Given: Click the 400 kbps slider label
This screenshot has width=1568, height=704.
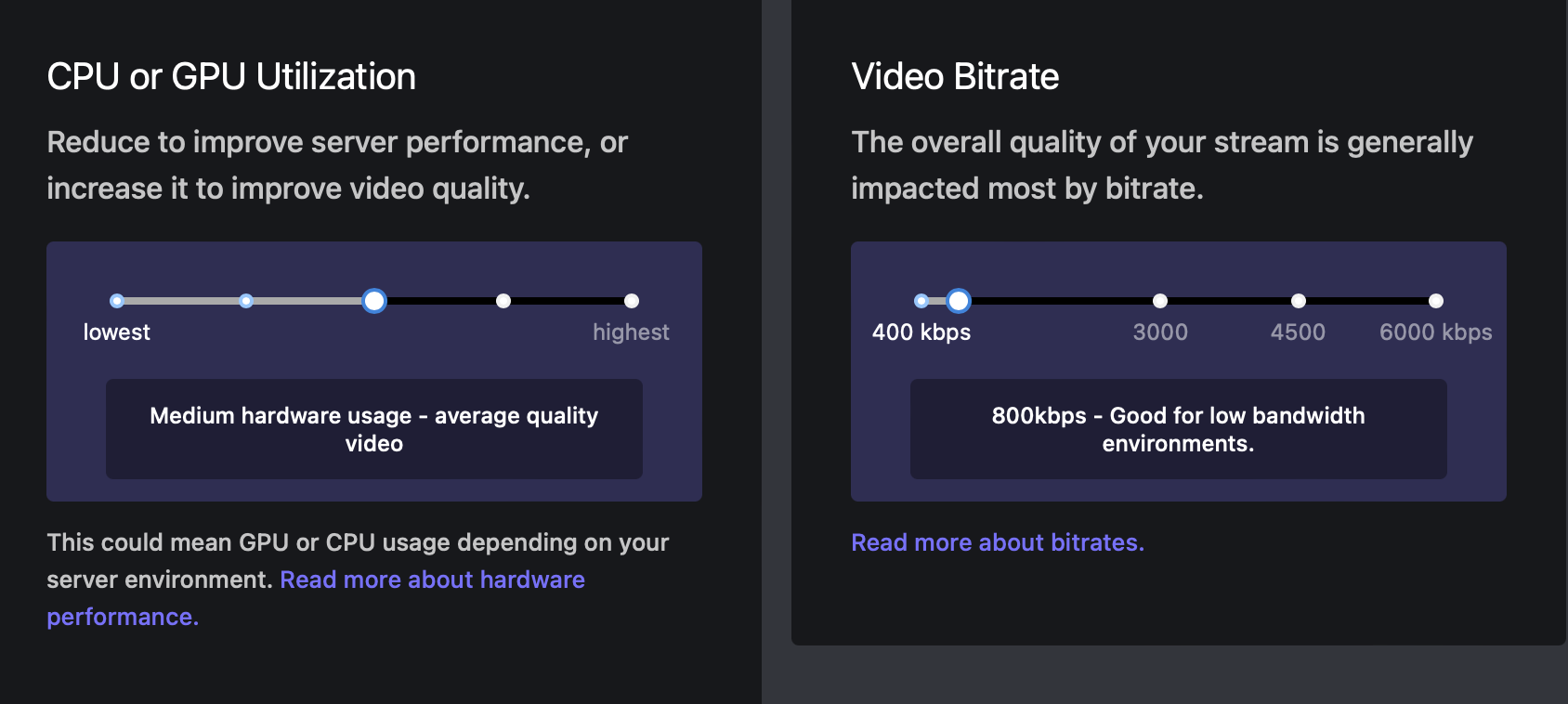Looking at the screenshot, I should (921, 332).
